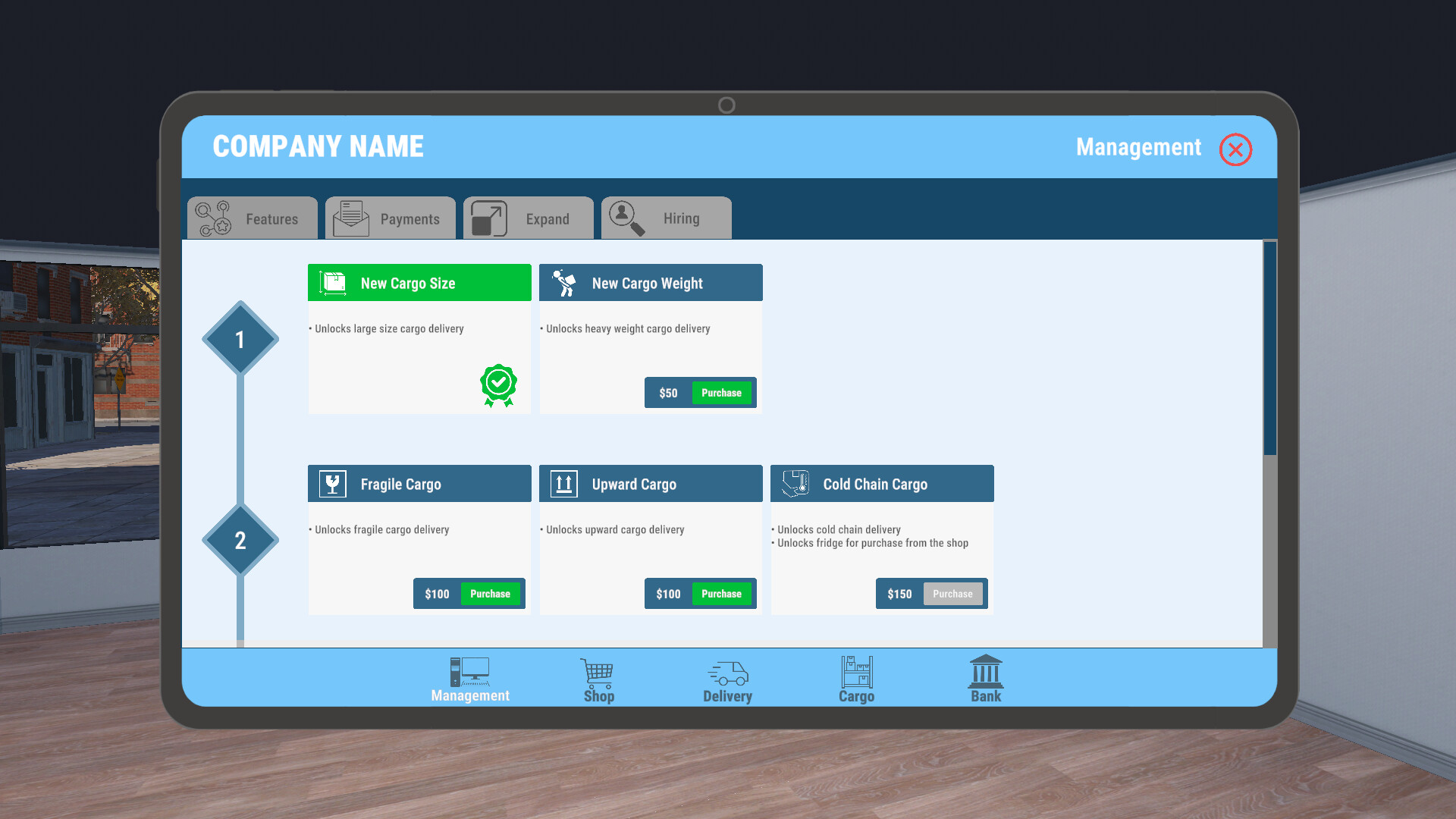Click the vertical scrollbar thumb
Viewport: 1456px width, 819px height.
coord(1269,349)
